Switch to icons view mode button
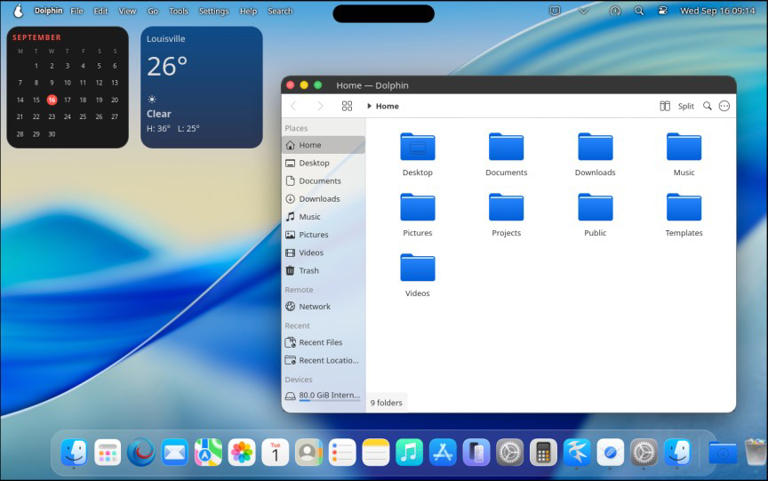This screenshot has height=481, width=768. 347,106
